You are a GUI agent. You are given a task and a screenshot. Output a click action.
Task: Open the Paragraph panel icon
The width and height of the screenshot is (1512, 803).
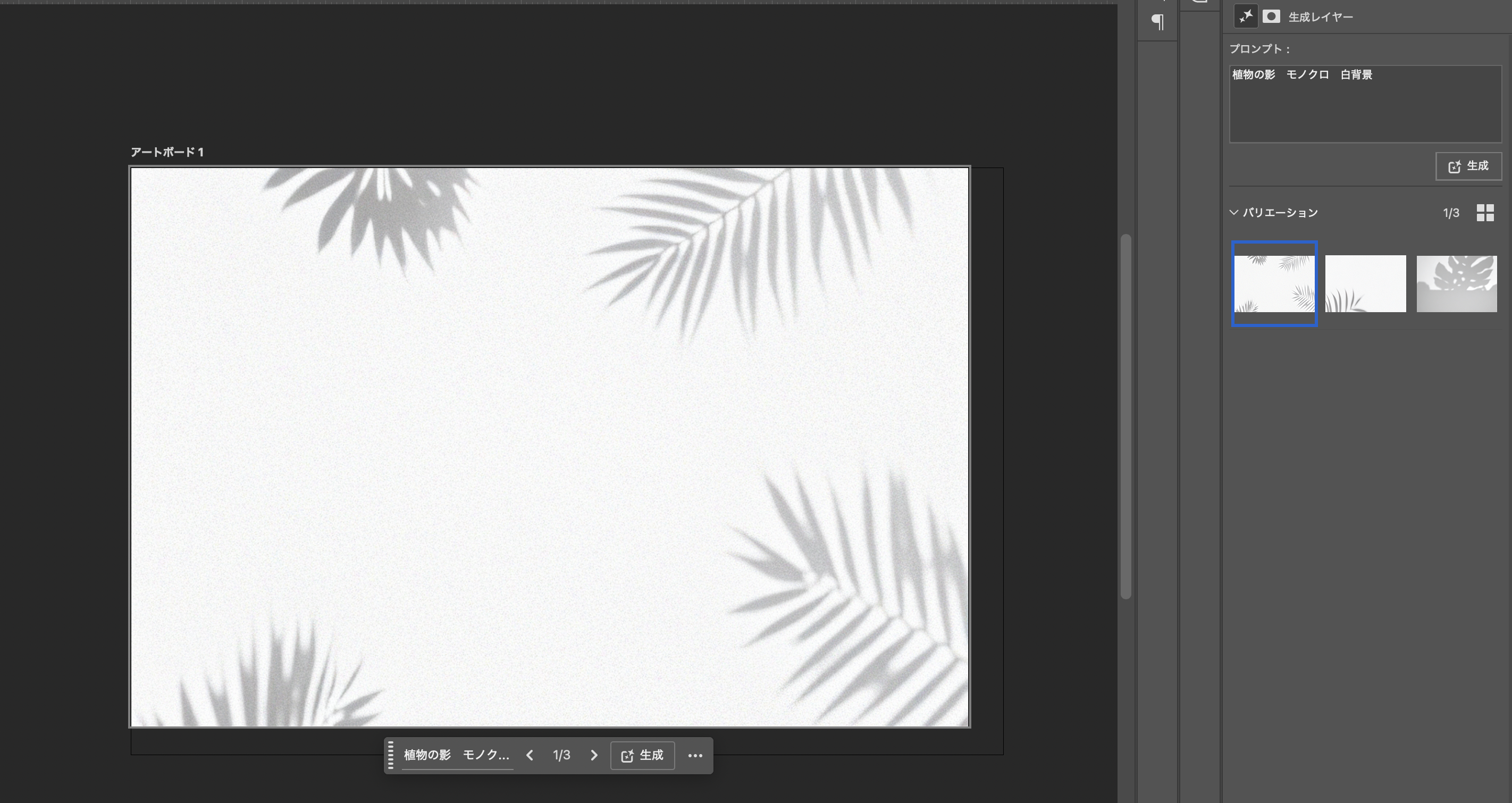[x=1157, y=22]
